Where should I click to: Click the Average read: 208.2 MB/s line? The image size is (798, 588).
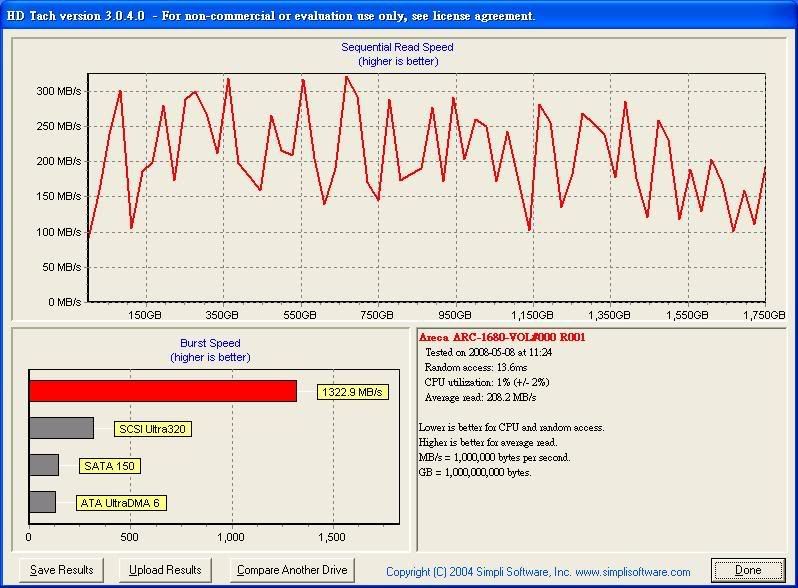[x=480, y=397]
